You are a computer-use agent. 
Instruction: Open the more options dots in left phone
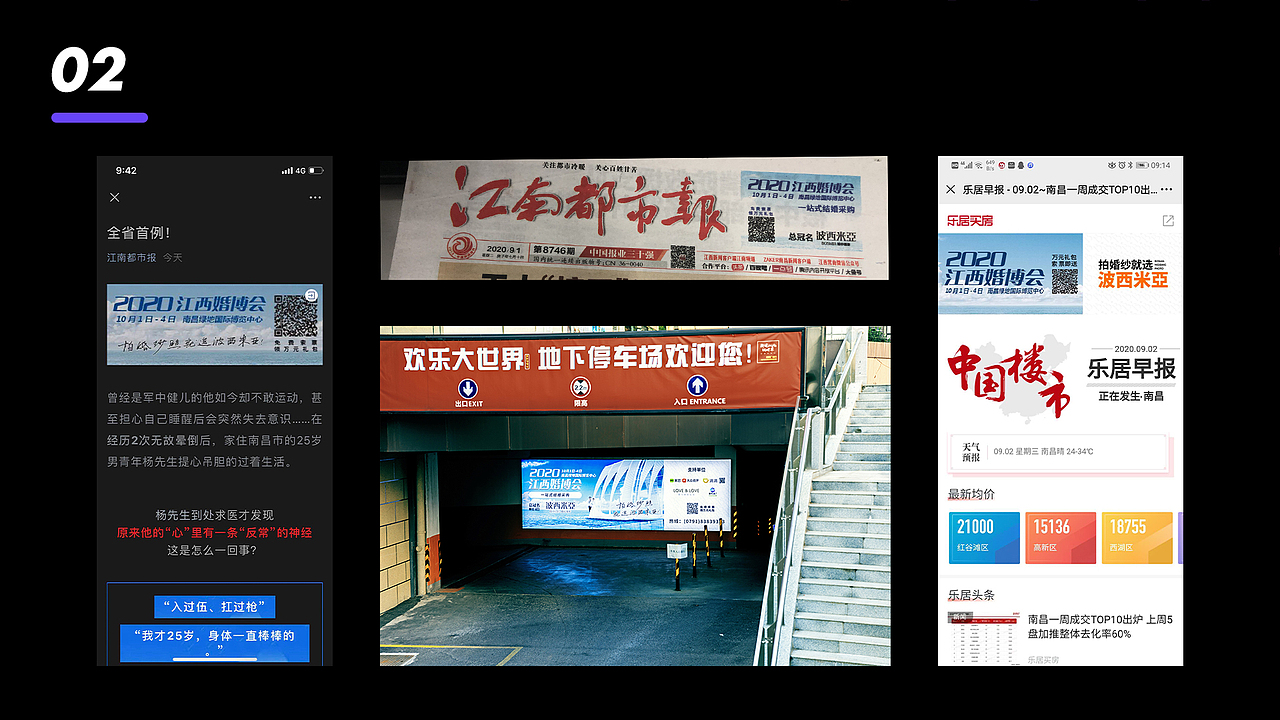315,198
